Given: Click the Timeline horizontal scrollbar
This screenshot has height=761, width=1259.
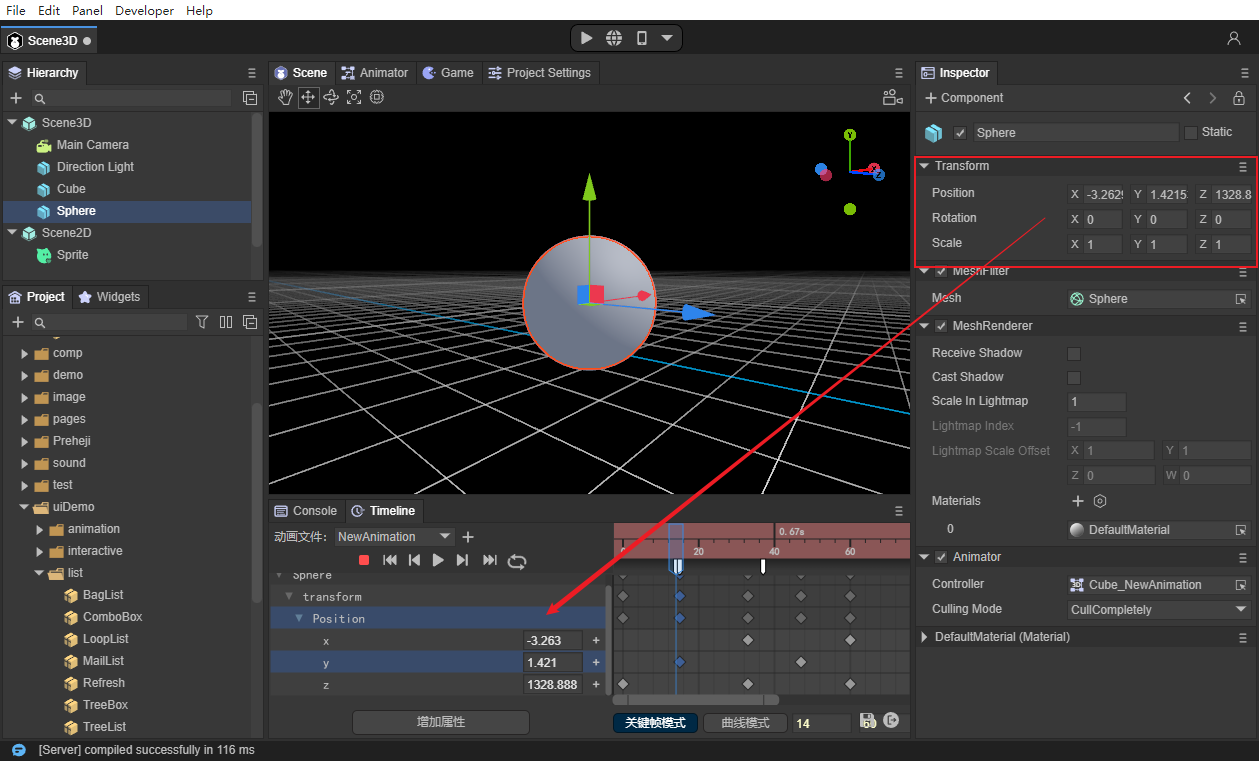Looking at the screenshot, I should tap(695, 700).
